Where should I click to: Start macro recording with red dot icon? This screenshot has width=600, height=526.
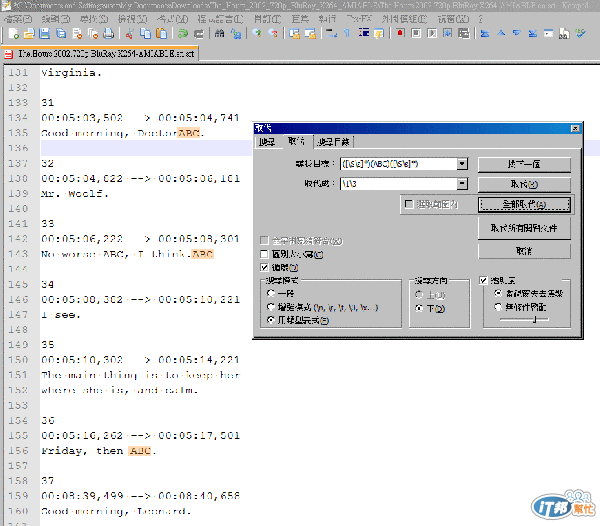click(400, 34)
